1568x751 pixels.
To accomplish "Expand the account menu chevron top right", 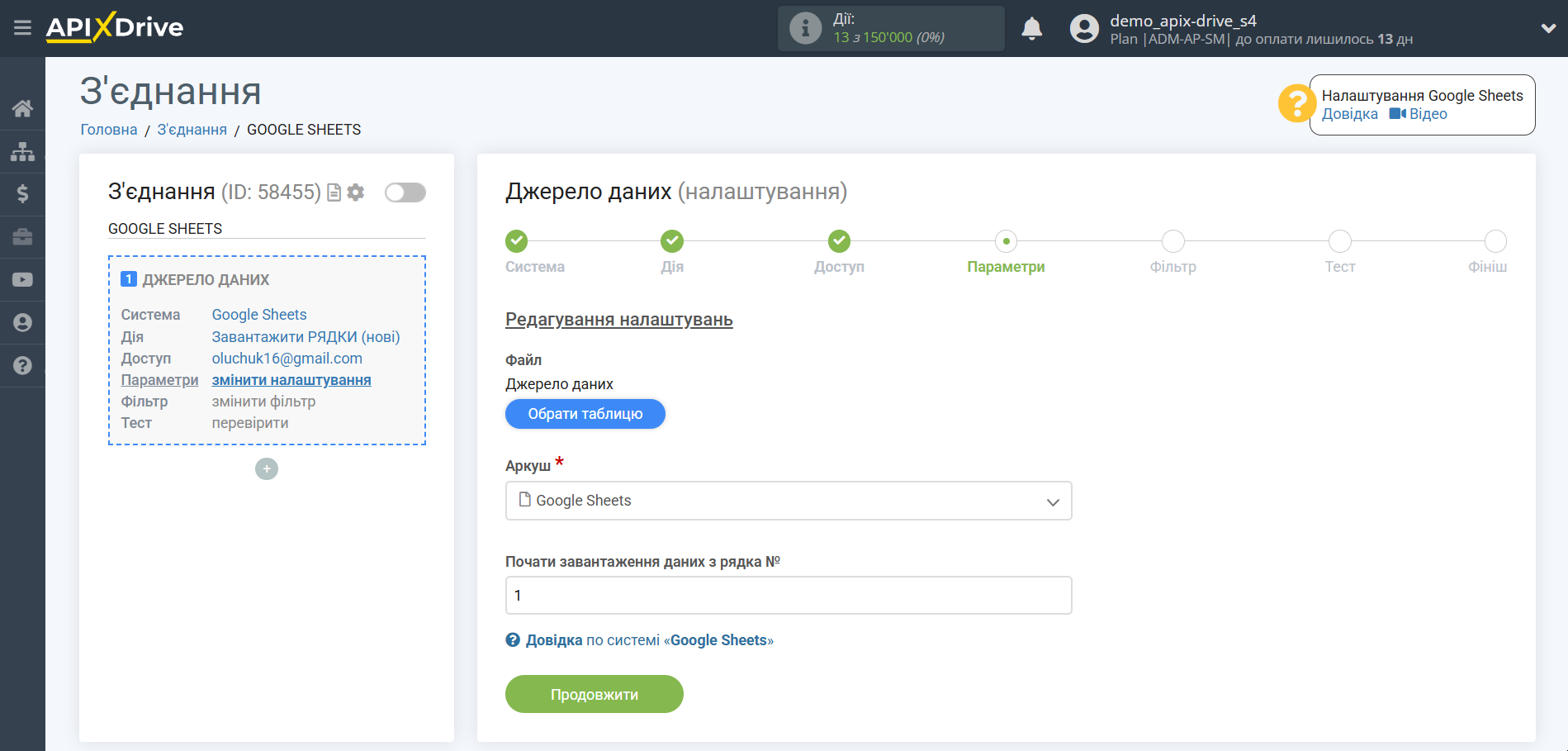I will tap(1547, 27).
